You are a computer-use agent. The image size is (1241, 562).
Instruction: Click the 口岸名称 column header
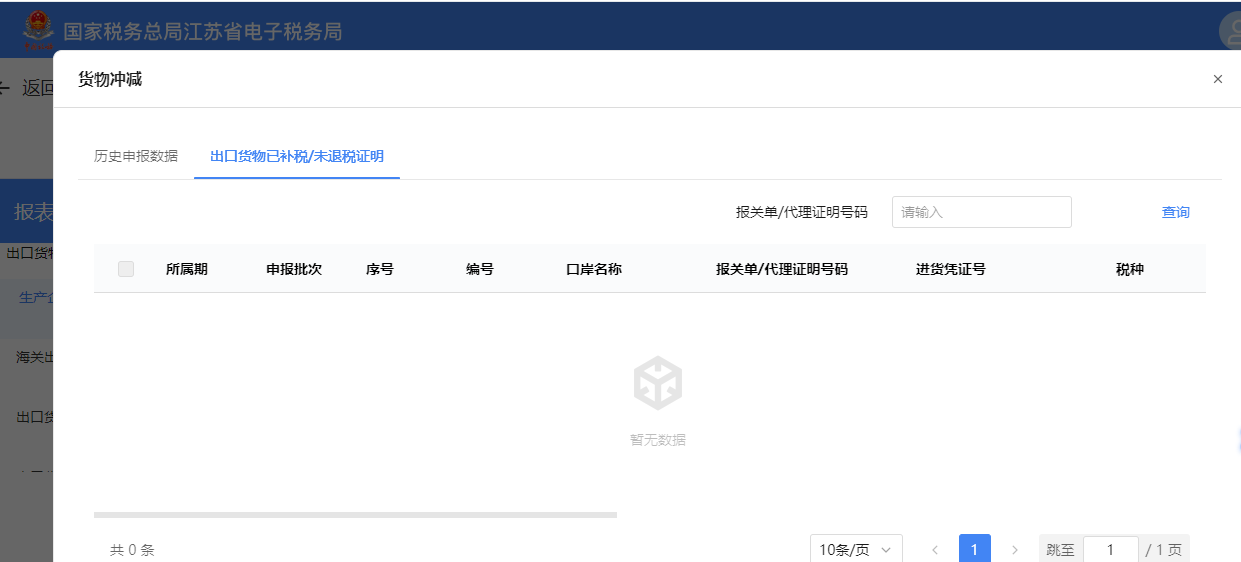tap(594, 269)
